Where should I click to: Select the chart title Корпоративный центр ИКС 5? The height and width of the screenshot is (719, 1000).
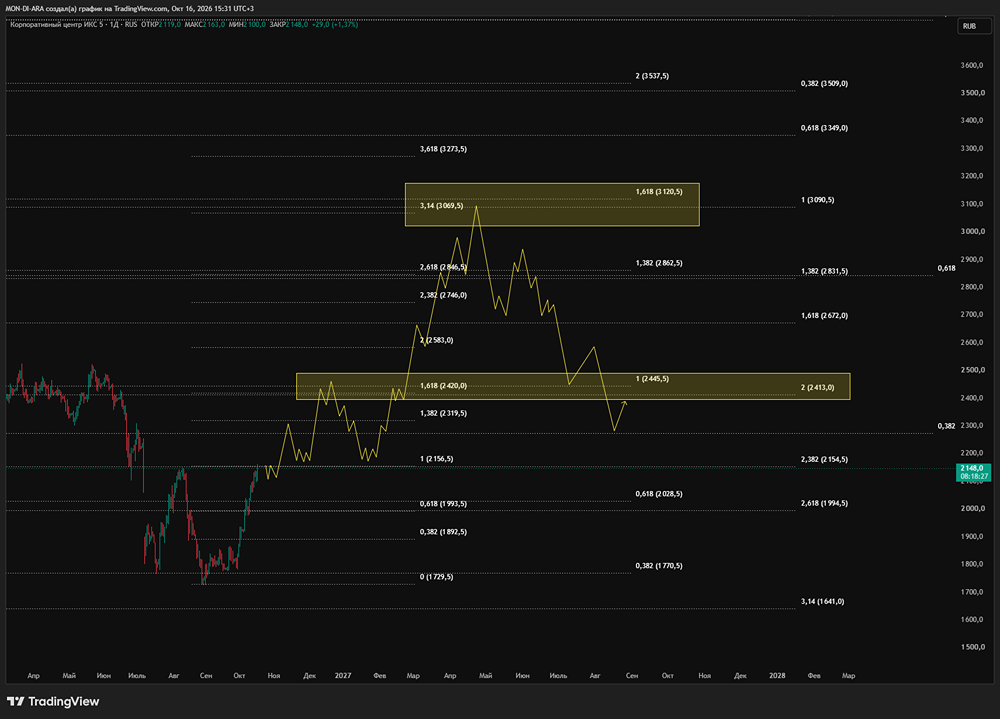(x=57, y=24)
